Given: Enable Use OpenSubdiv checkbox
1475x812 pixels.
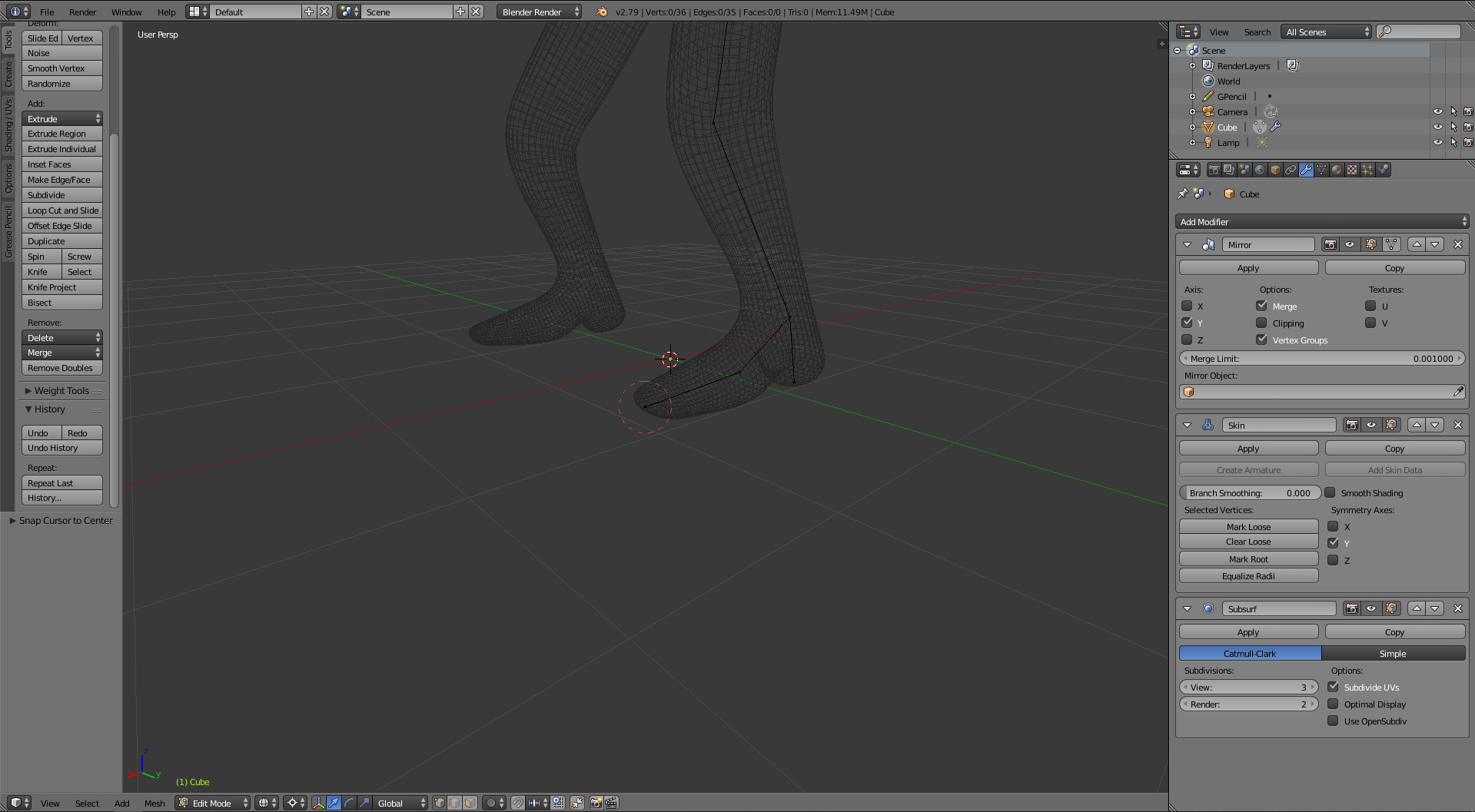Looking at the screenshot, I should tap(1333, 721).
